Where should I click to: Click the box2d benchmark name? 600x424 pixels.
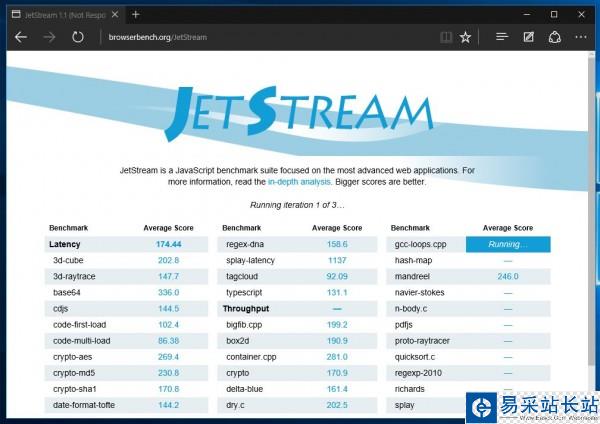pos(237,341)
